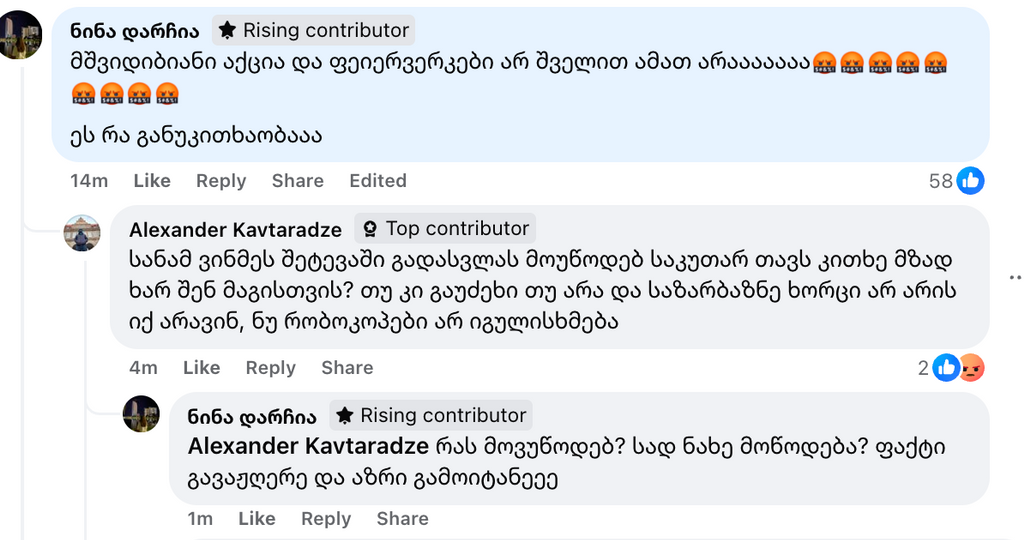This screenshot has width=1024, height=540.
Task: Reply to Alexander Kavtaradze's comment
Action: 270,368
